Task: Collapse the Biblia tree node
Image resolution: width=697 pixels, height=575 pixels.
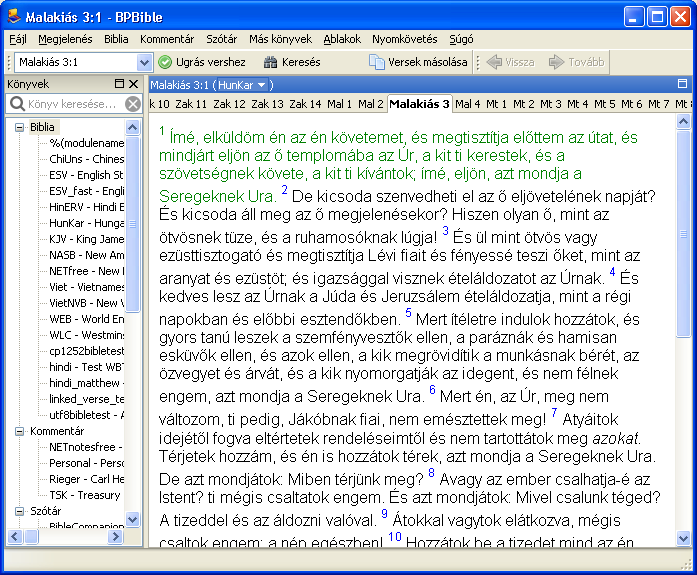Action: 19,128
